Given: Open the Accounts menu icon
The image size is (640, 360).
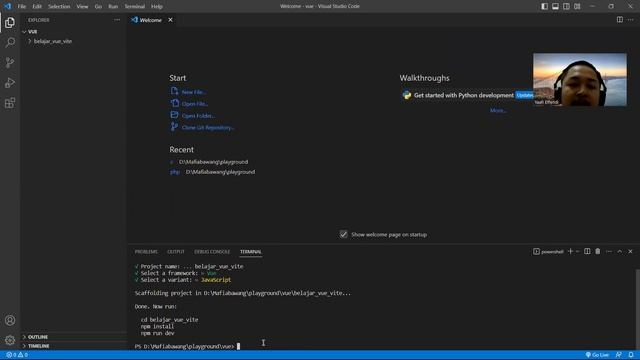Looking at the screenshot, I should tap(10, 320).
